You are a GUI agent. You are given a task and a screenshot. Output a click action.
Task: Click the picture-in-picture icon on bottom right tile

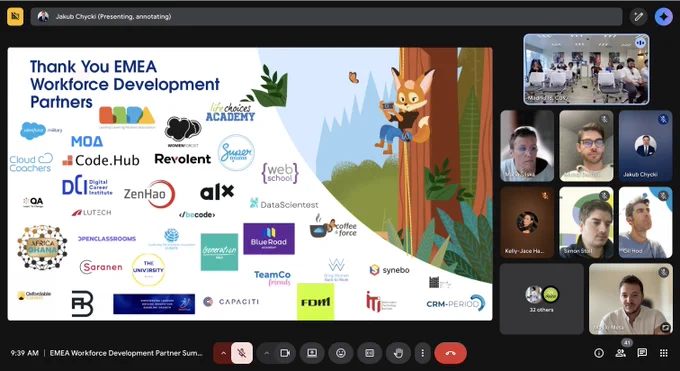665,328
